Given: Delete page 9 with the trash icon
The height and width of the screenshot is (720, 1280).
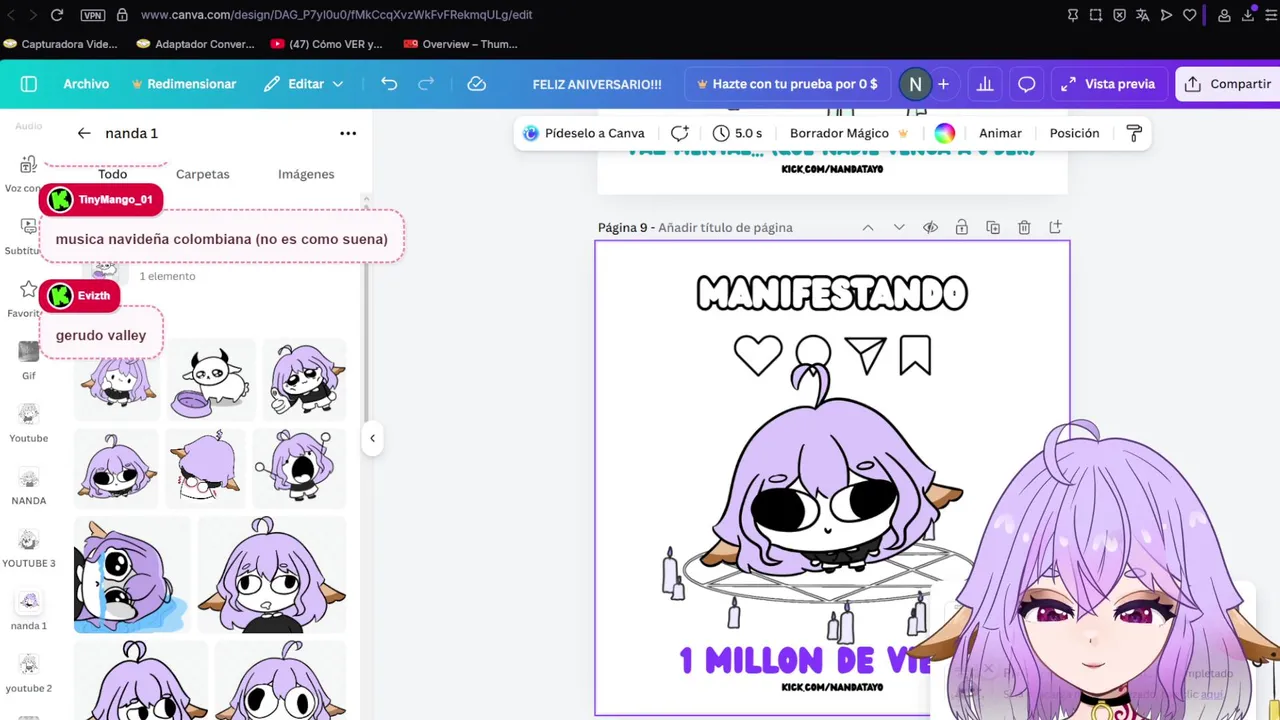Looking at the screenshot, I should coord(1024,228).
